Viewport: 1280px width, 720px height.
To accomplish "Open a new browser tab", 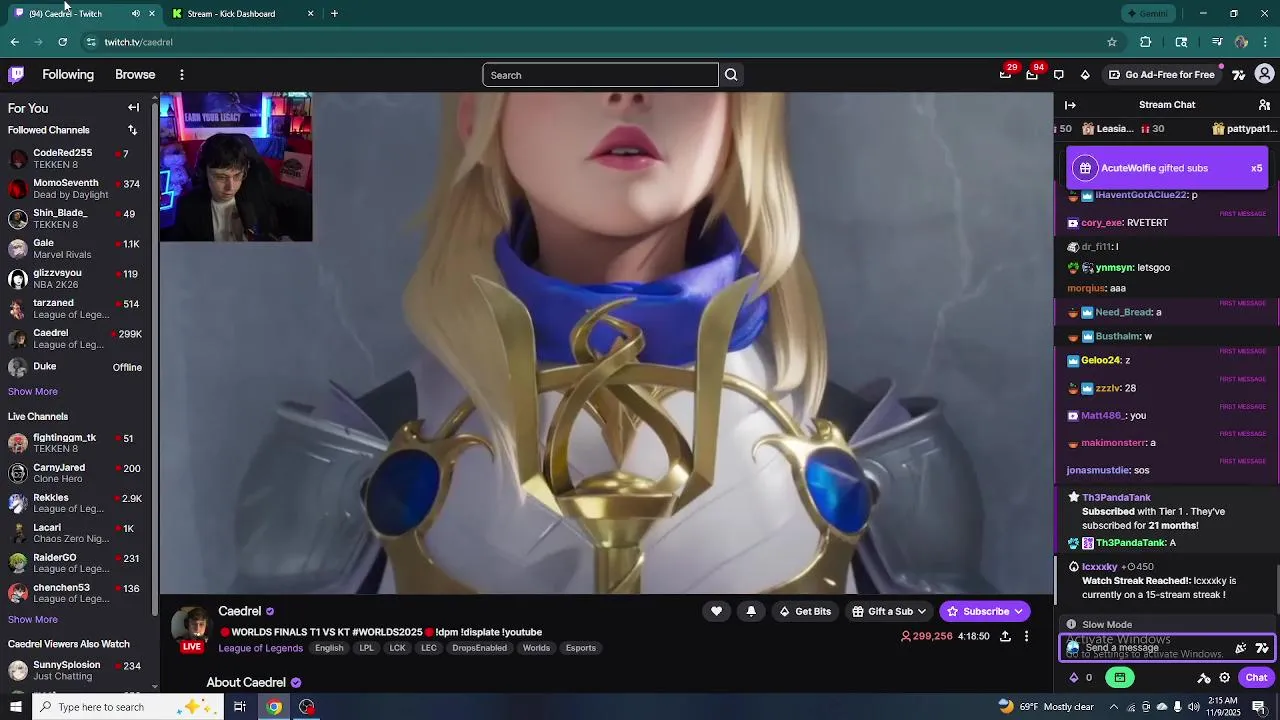I will [x=334, y=14].
